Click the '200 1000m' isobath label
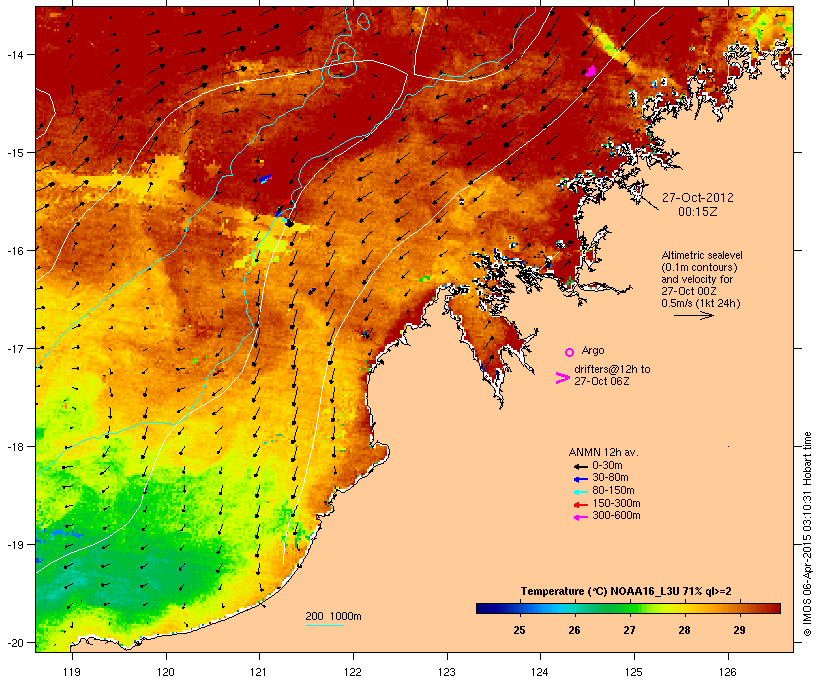The height and width of the screenshot is (680, 820). click(333, 616)
